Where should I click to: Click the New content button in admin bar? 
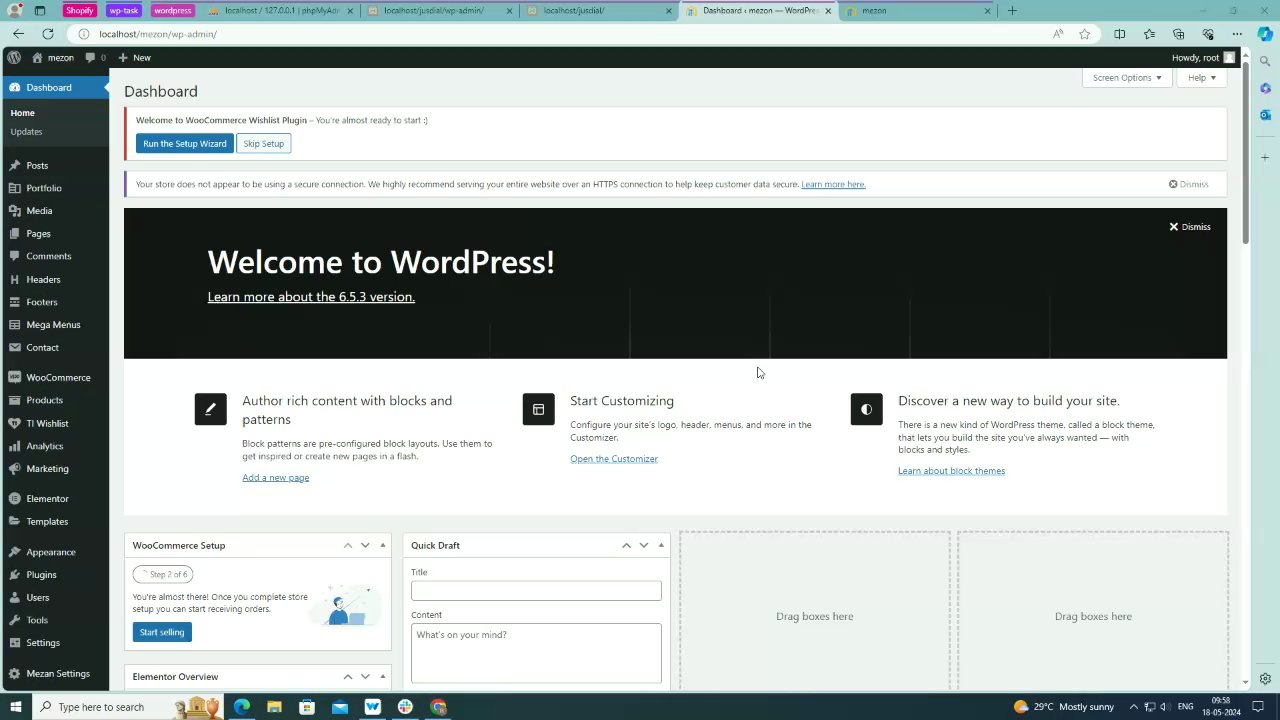(134, 58)
